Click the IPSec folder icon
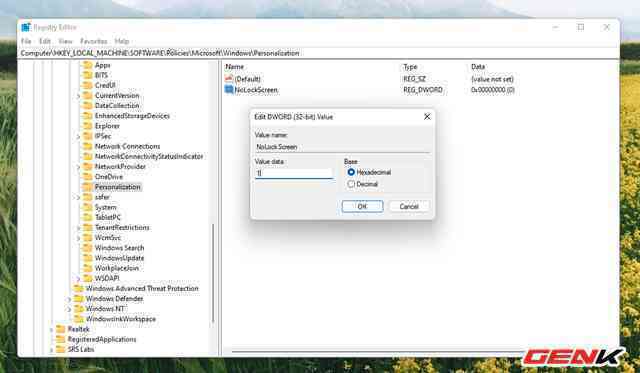The height and width of the screenshot is (373, 640). tap(87, 136)
